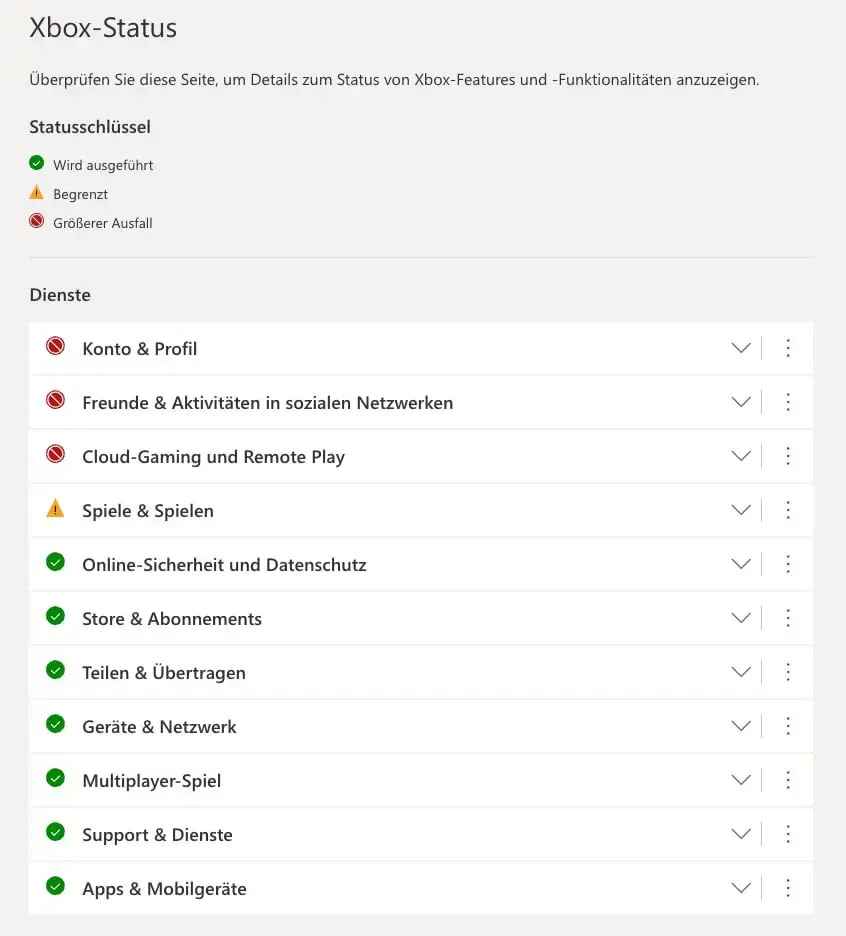
Task: Click outage icon beside Freunde & Aktivitäten
Action: [x=56, y=400]
